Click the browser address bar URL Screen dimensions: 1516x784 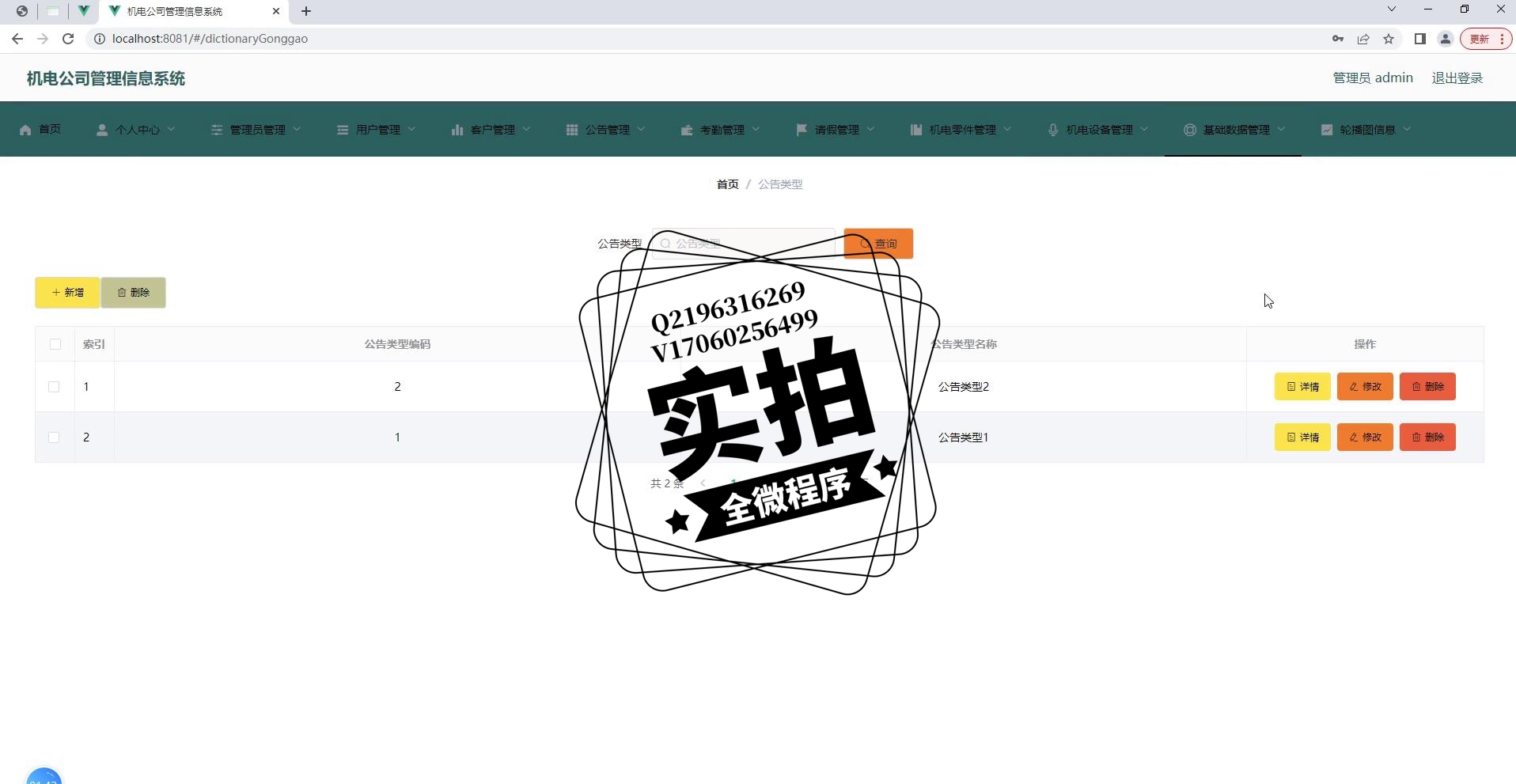click(x=210, y=39)
